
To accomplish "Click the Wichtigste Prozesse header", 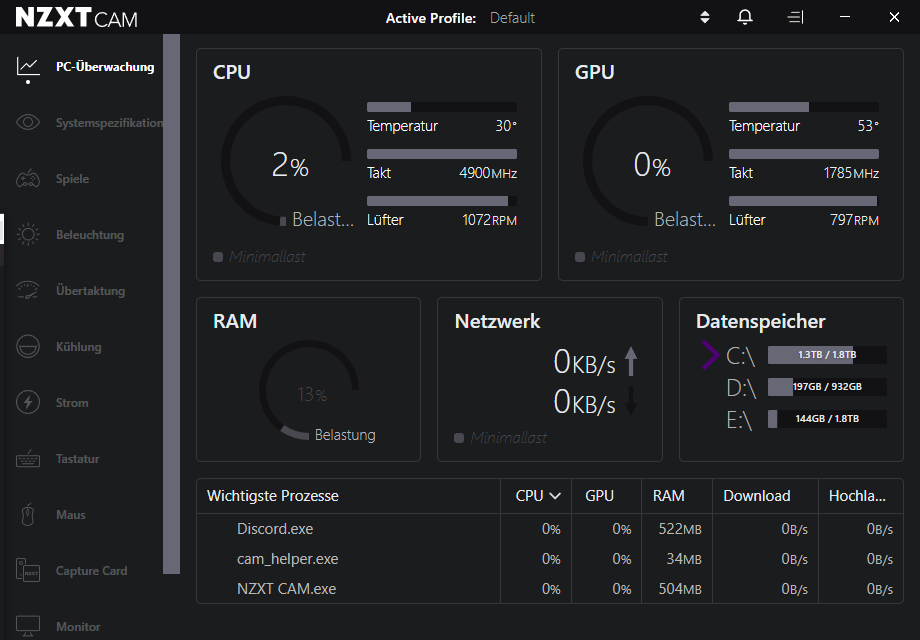I will (x=273, y=496).
